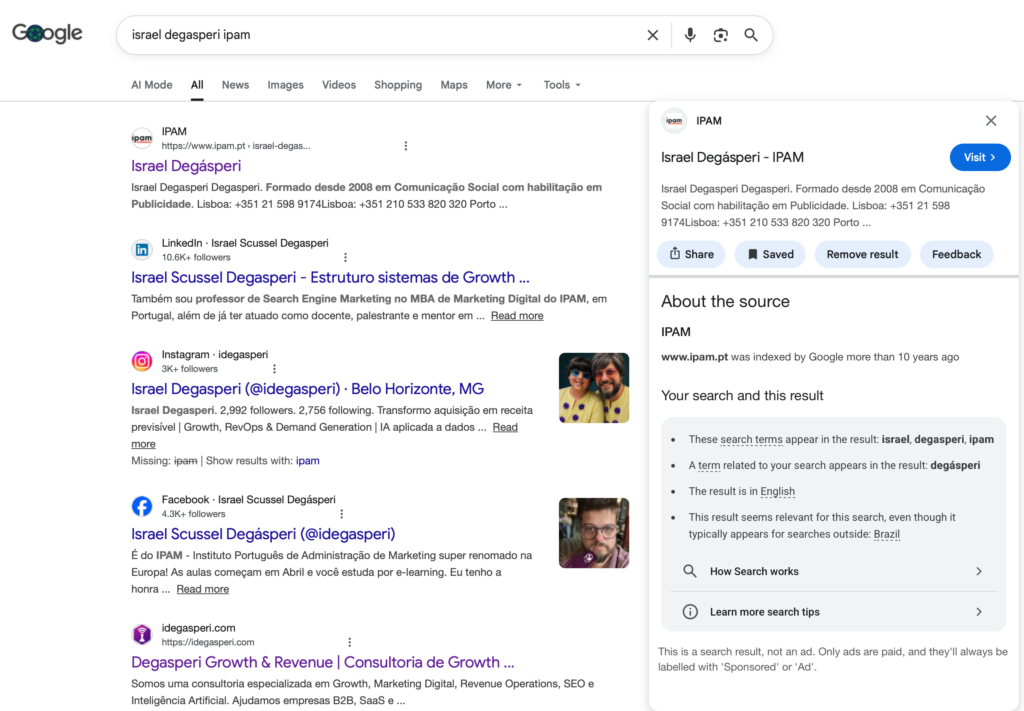Open Israel Scussel Degasperi LinkedIn result
Screen dimensions: 1024x711
pos(330,277)
